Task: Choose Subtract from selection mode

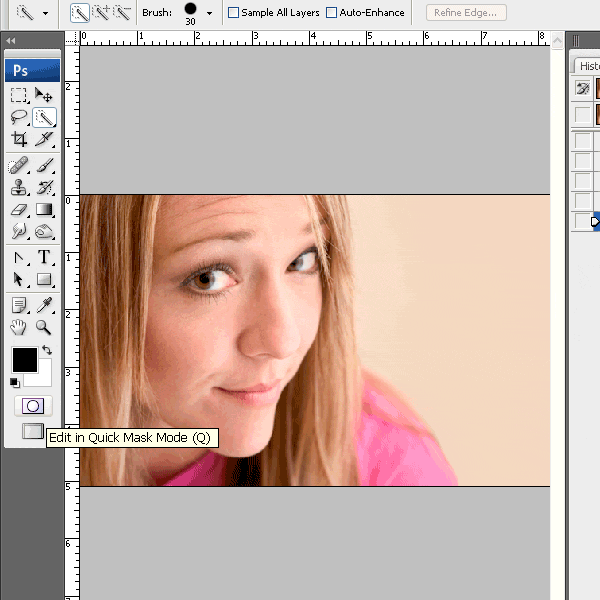Action: pos(122,13)
